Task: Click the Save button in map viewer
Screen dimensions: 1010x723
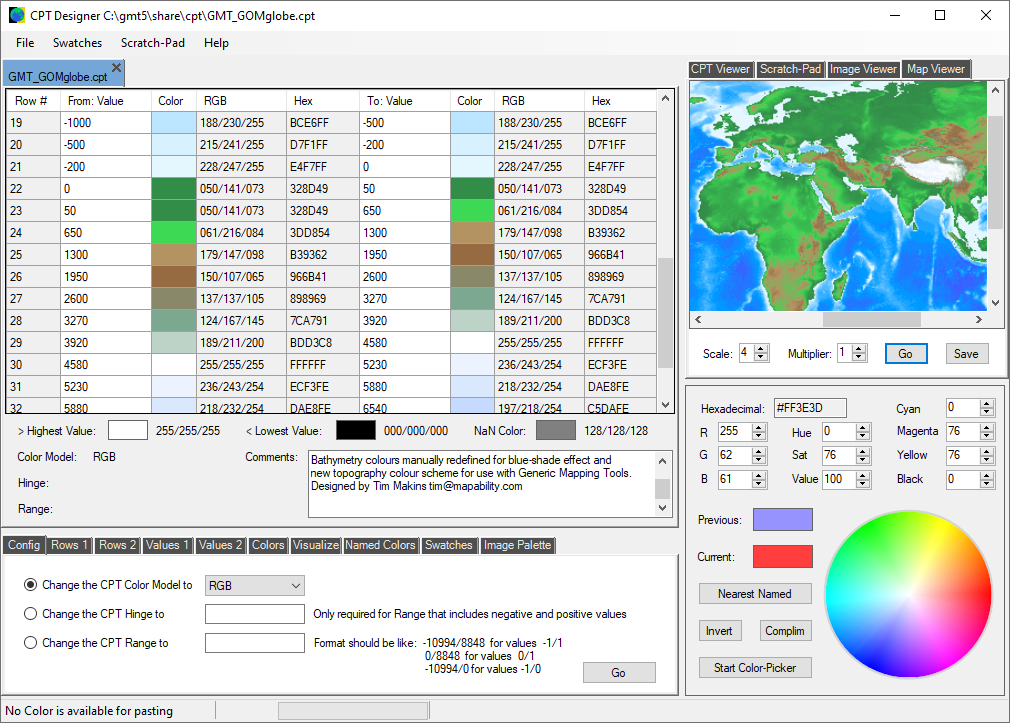Action: 966,354
